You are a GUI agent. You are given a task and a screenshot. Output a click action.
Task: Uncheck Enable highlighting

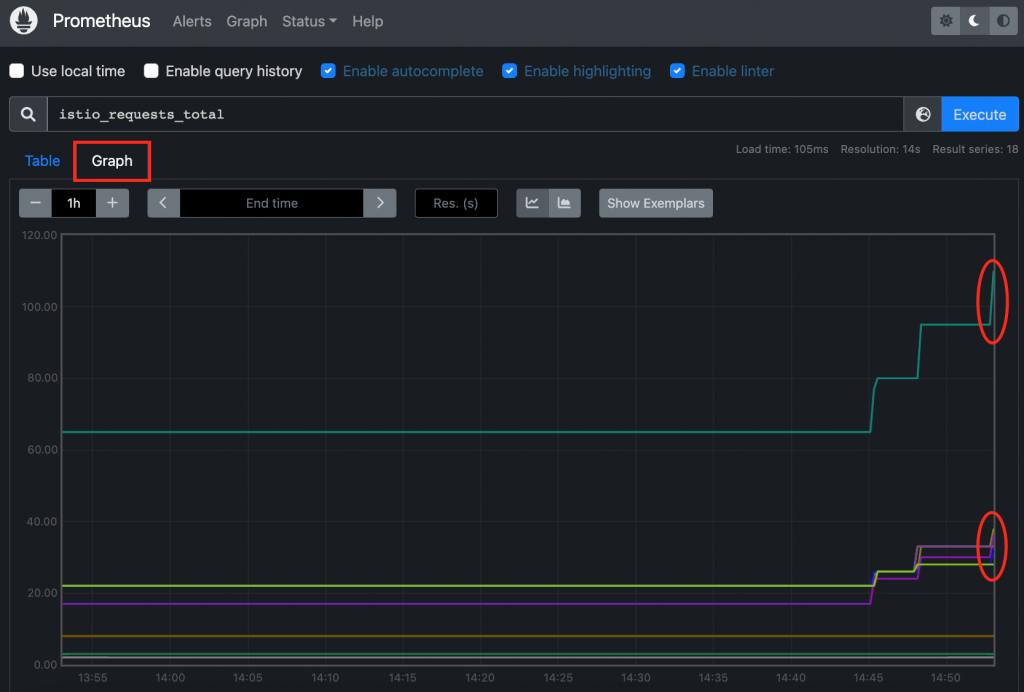tap(509, 71)
